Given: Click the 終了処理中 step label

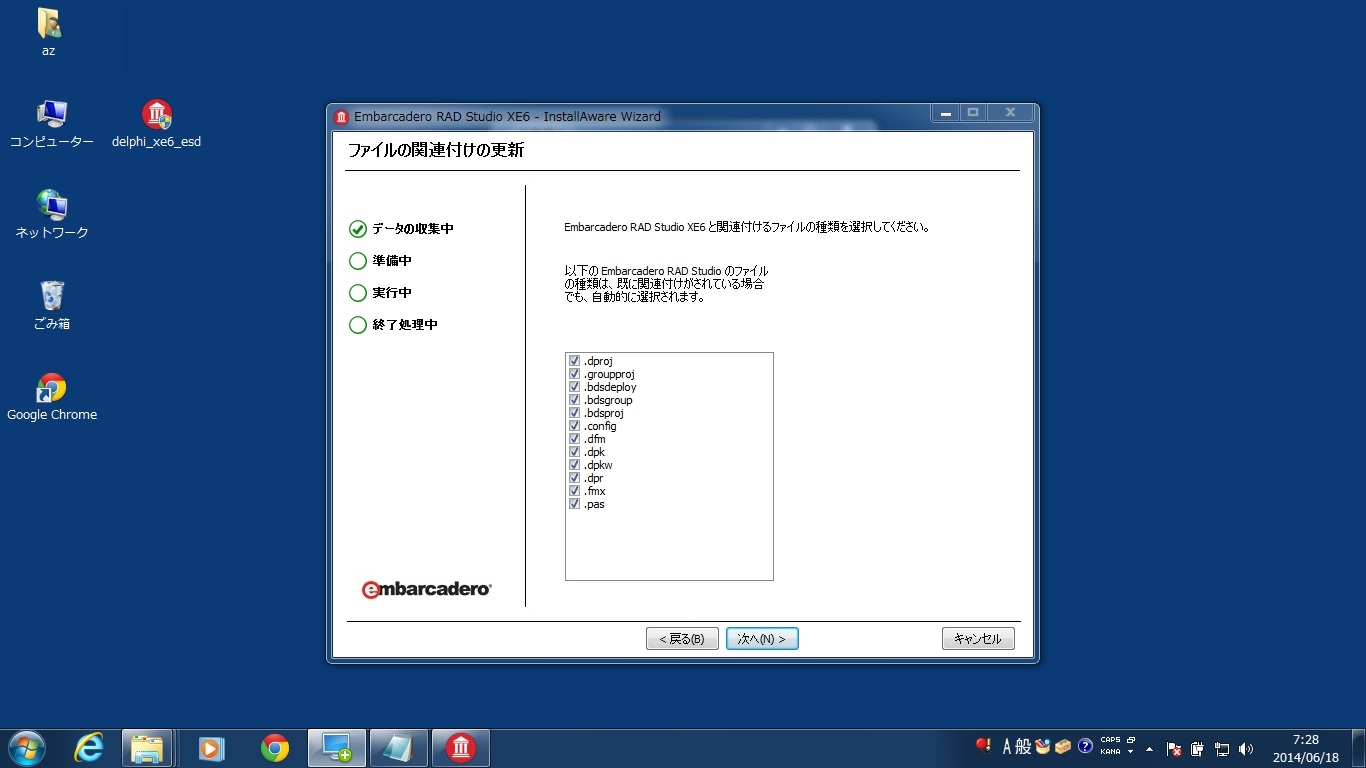Looking at the screenshot, I should click(405, 325).
